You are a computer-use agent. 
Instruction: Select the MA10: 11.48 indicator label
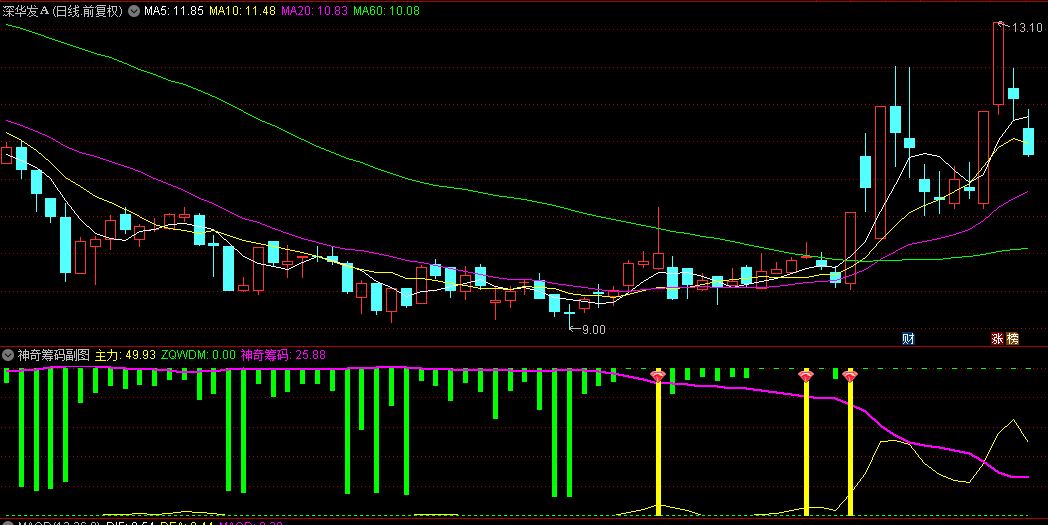(x=242, y=11)
